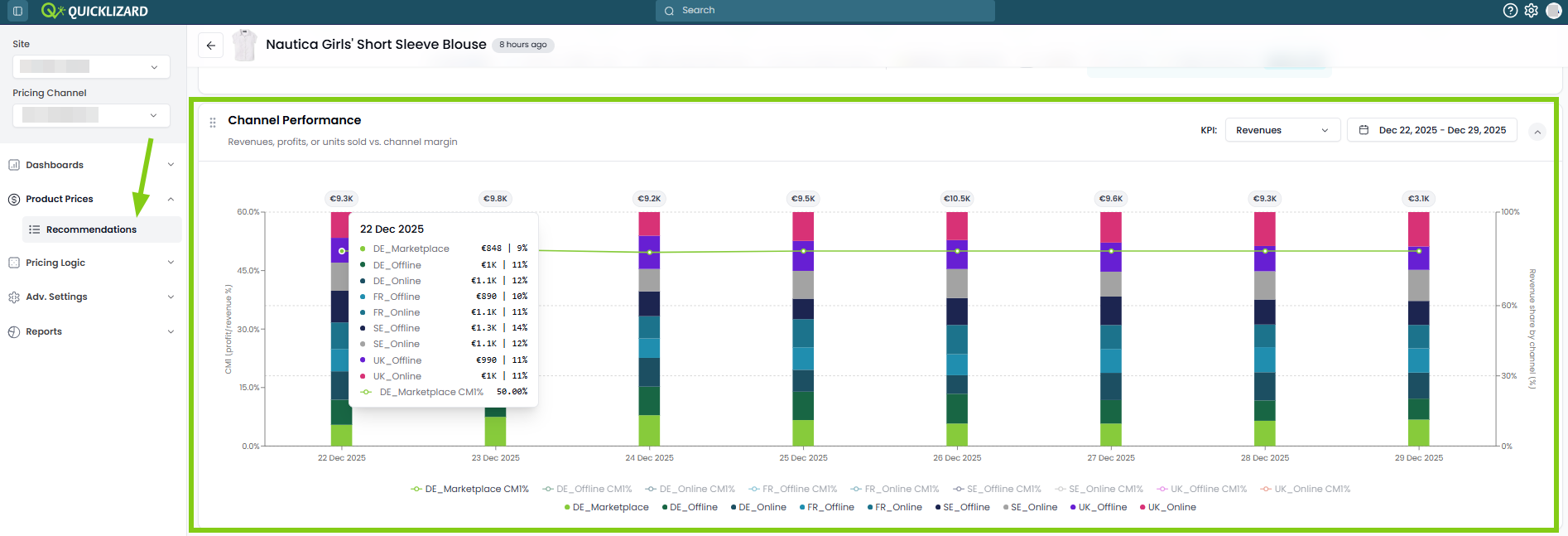Open the QuickLizard logo home
Image resolution: width=1568 pixels, height=536 pixels.
[94, 11]
